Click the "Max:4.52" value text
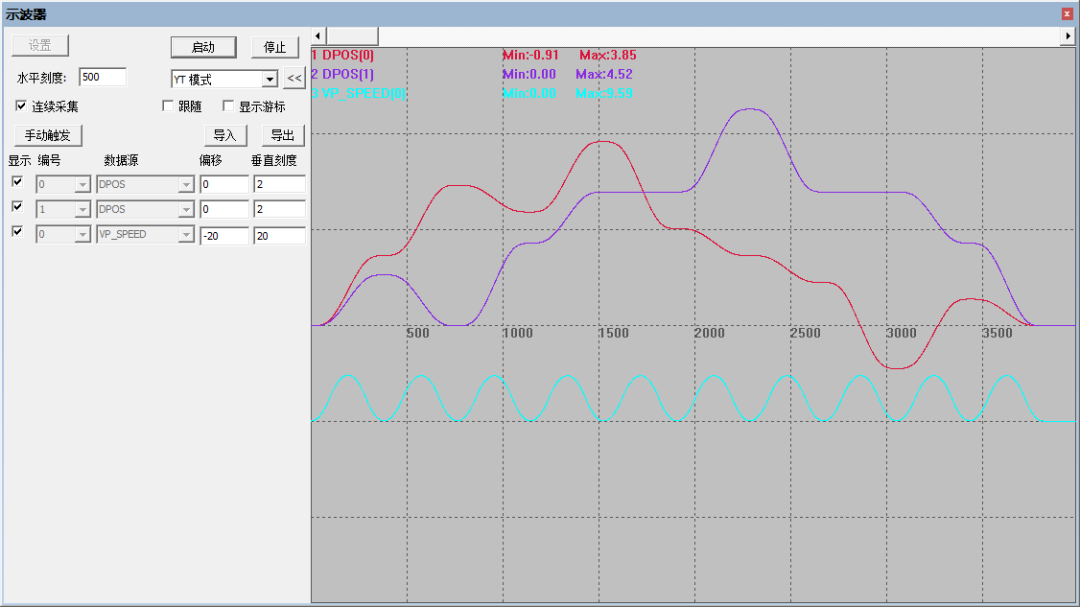 [604, 74]
